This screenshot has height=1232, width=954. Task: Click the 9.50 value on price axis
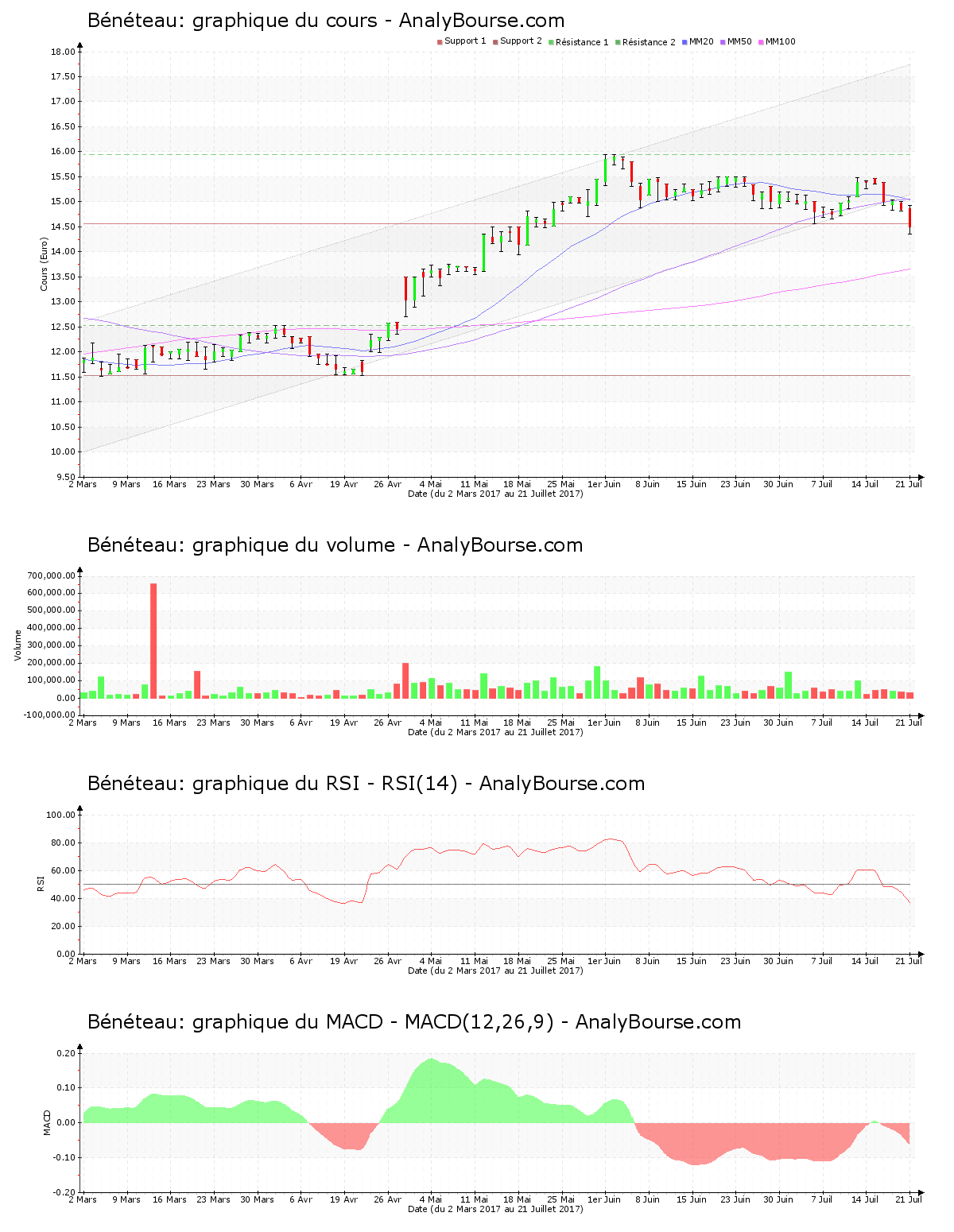(x=66, y=477)
